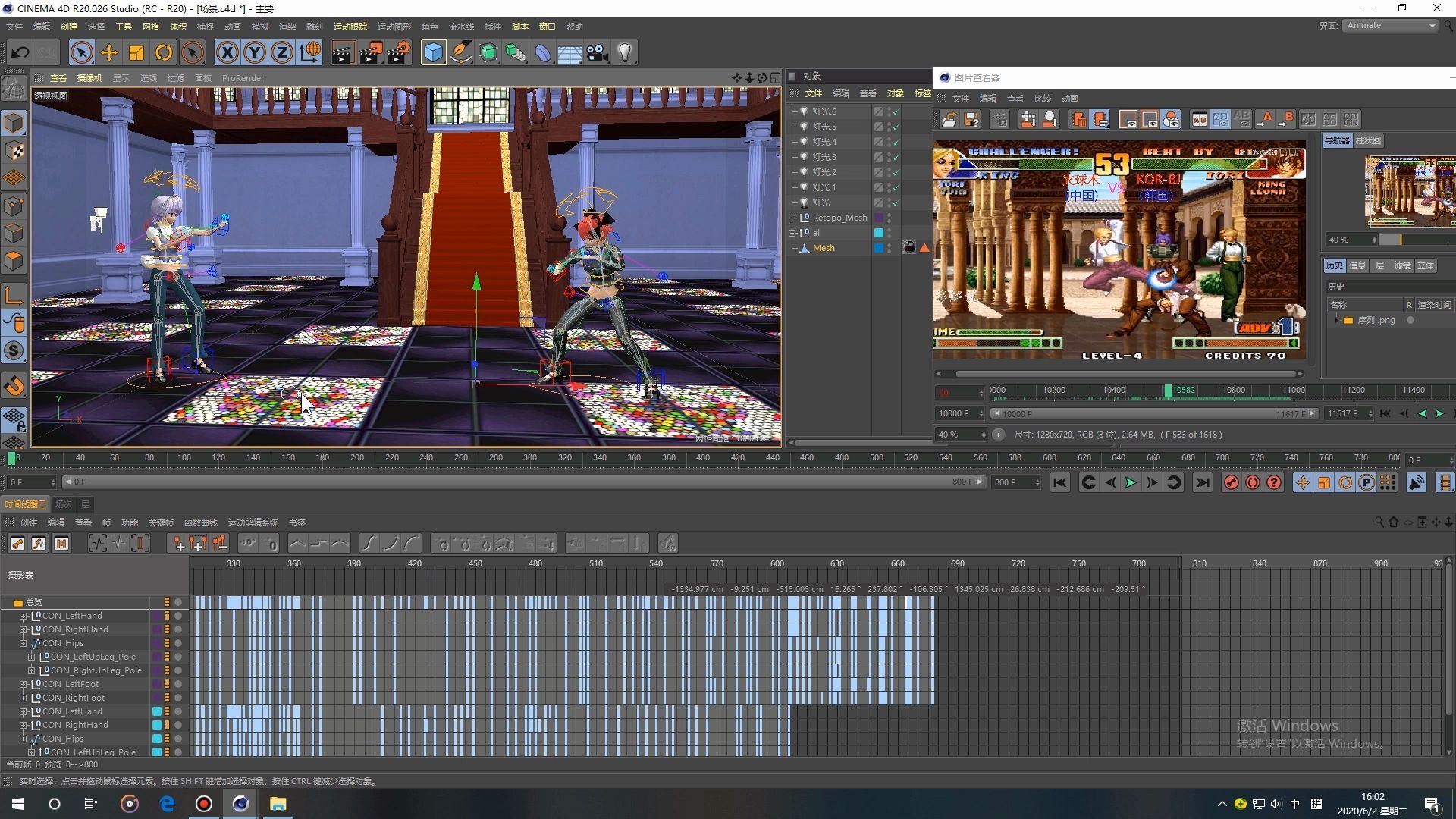
Task: Open the 窗口 menu
Action: point(547,27)
